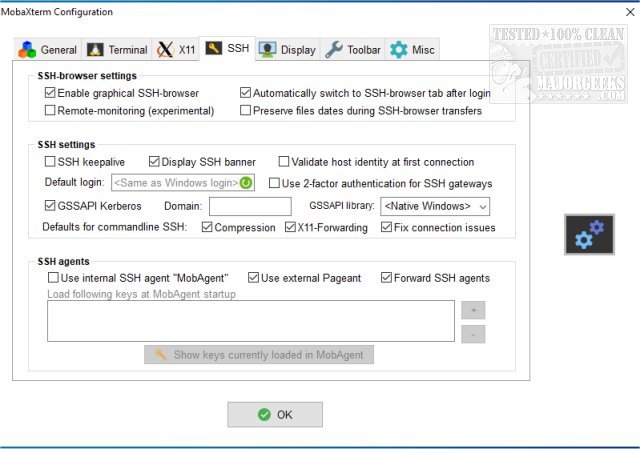Image resolution: width=640 pixels, height=449 pixels.
Task: Click the OK button
Action: point(275,415)
